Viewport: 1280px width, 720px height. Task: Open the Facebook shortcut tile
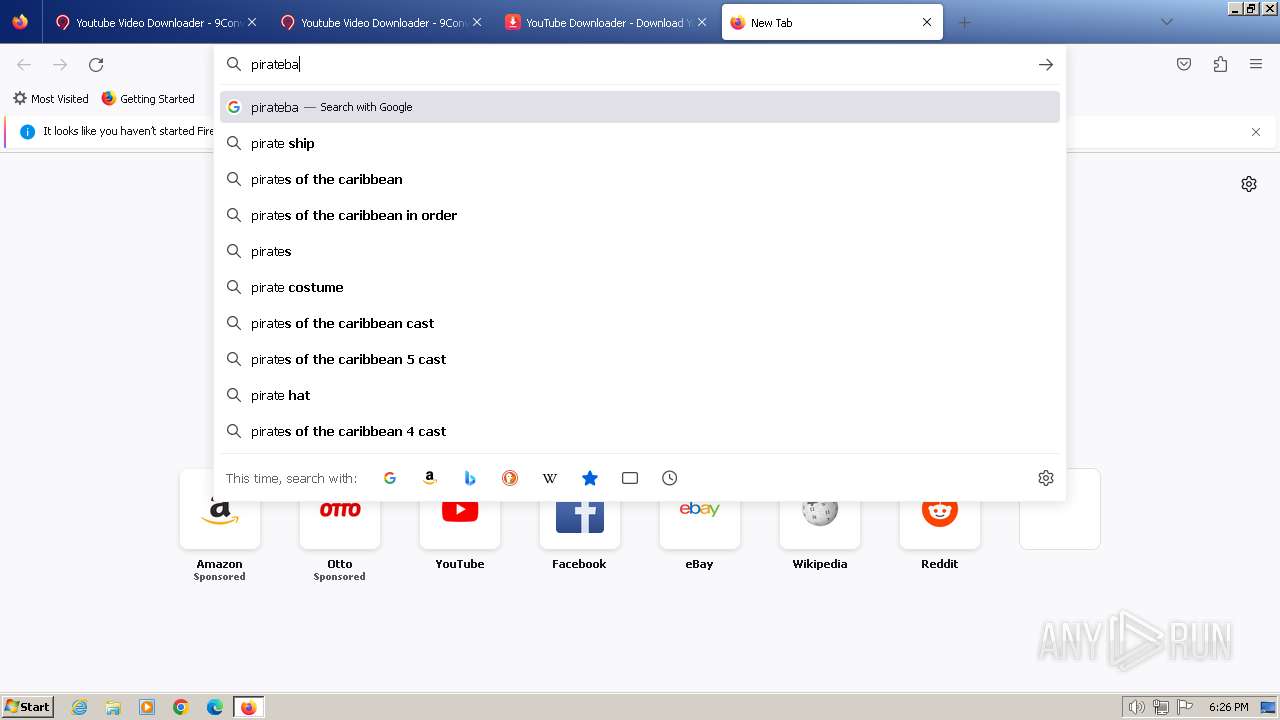coord(580,525)
